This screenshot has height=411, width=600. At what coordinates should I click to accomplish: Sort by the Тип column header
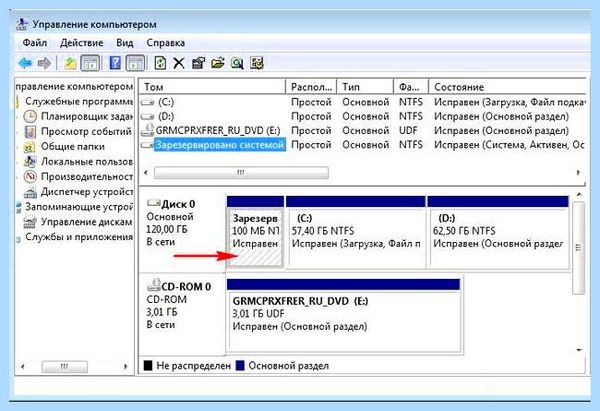365,87
